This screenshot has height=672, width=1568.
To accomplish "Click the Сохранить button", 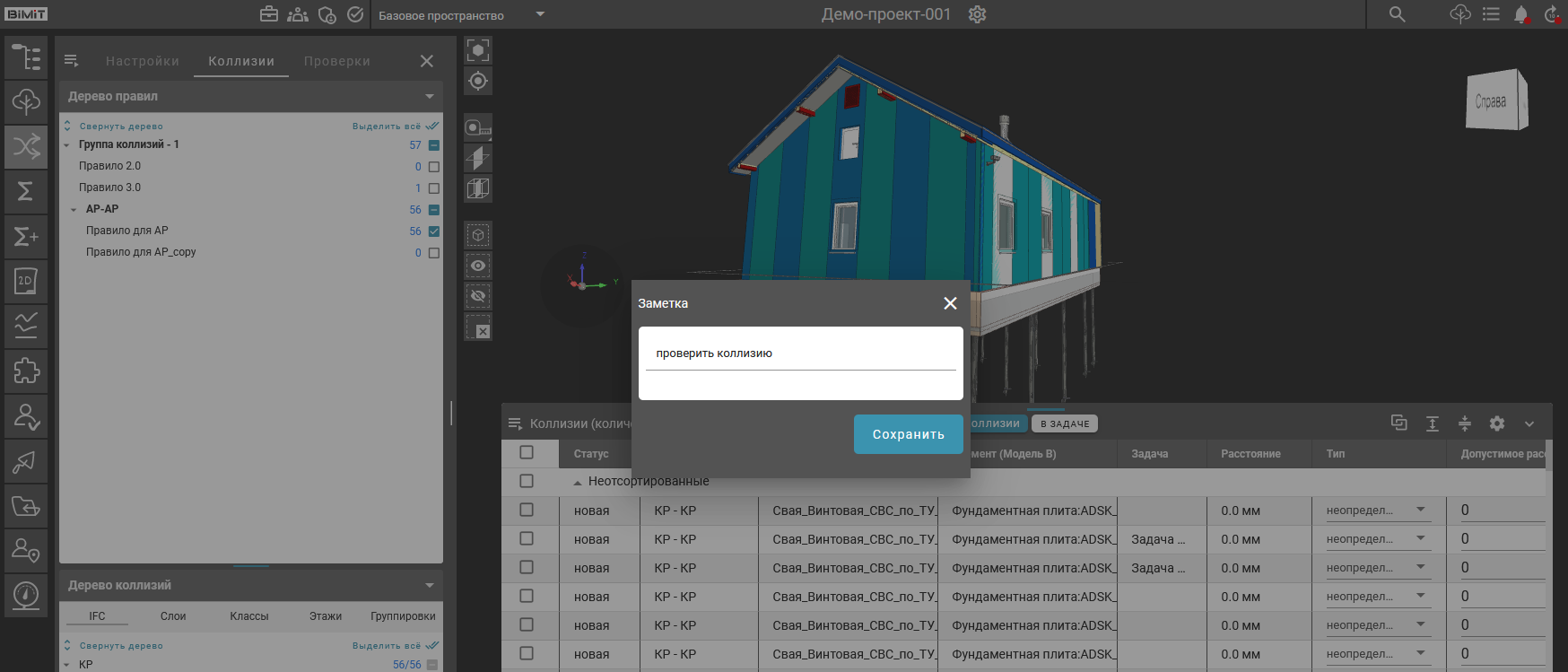I will coord(908,434).
